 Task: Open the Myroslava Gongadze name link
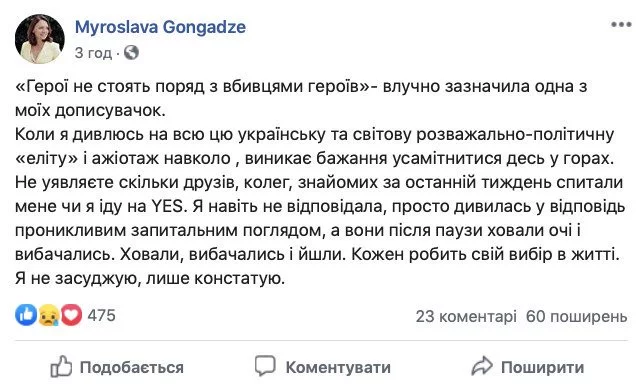(160, 27)
